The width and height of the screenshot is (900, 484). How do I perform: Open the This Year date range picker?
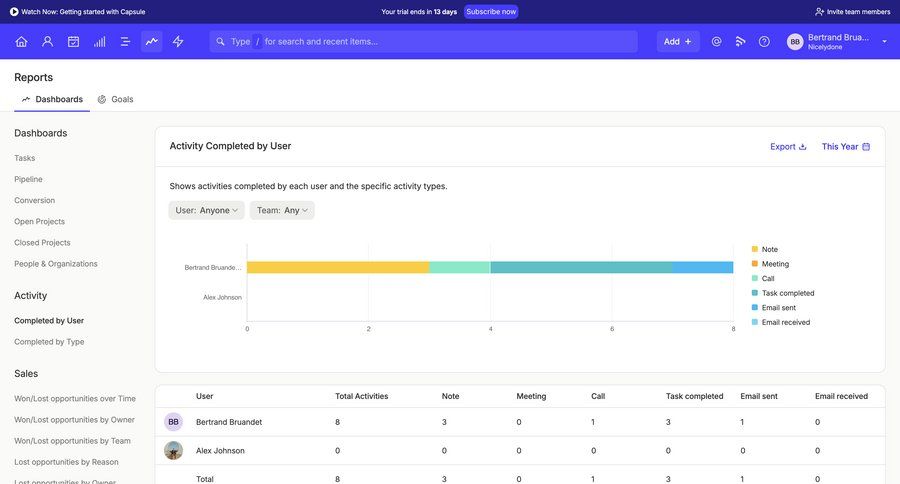(x=845, y=146)
